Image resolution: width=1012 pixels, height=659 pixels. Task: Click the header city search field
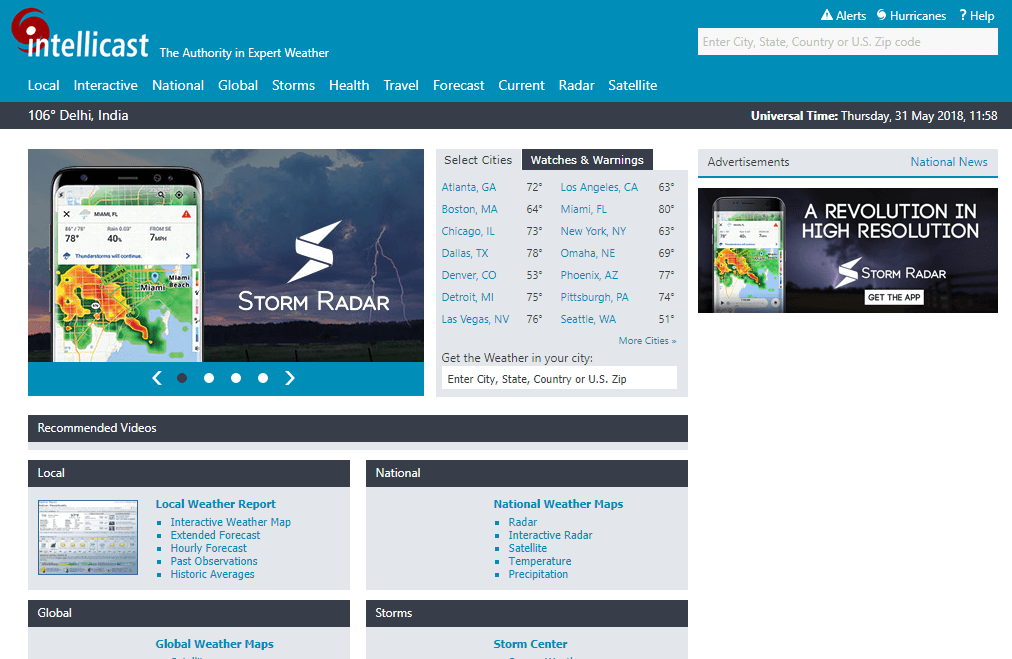tap(847, 42)
